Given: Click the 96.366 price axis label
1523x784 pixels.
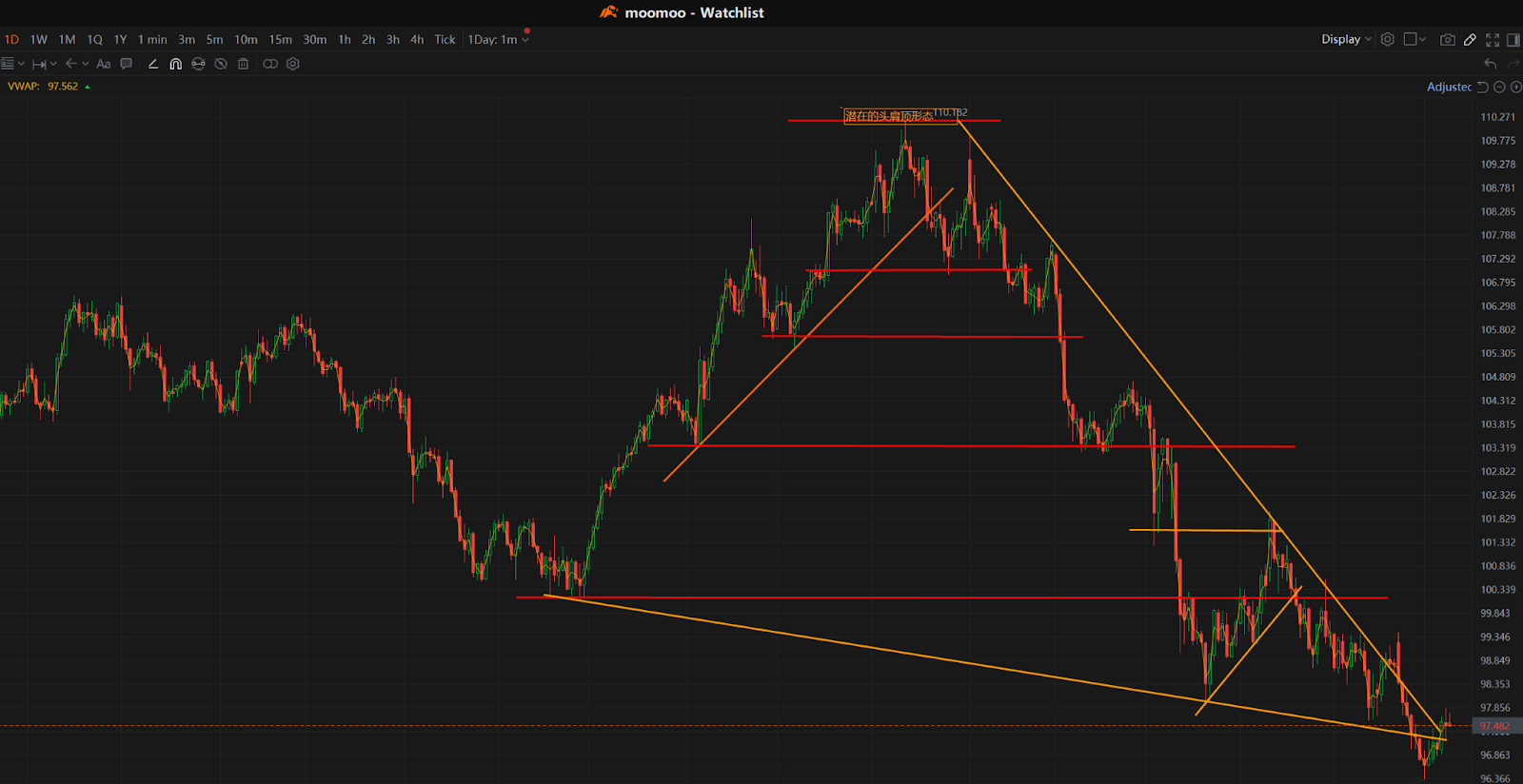Looking at the screenshot, I should point(1495,778).
